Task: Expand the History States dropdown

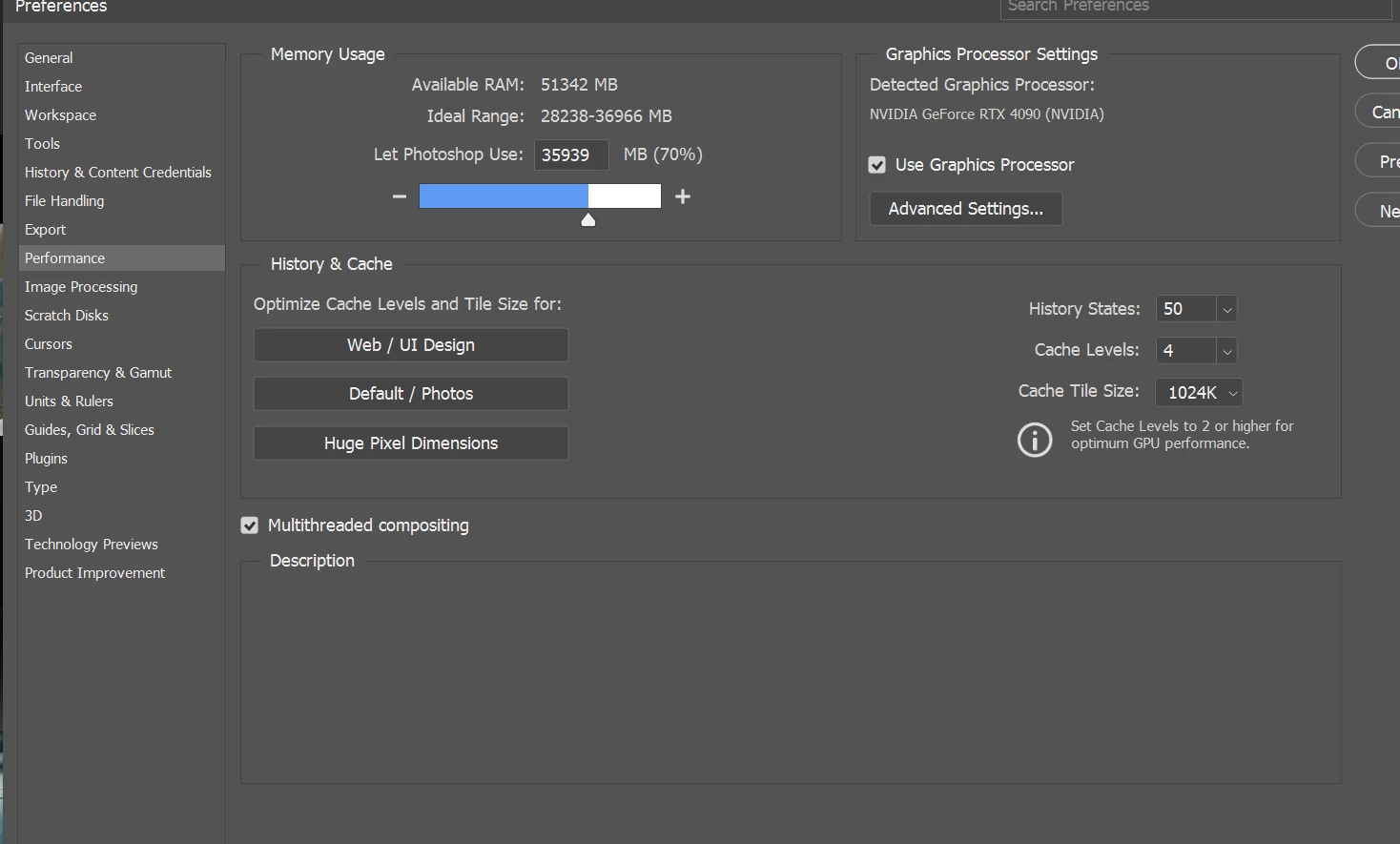Action: tap(1227, 309)
